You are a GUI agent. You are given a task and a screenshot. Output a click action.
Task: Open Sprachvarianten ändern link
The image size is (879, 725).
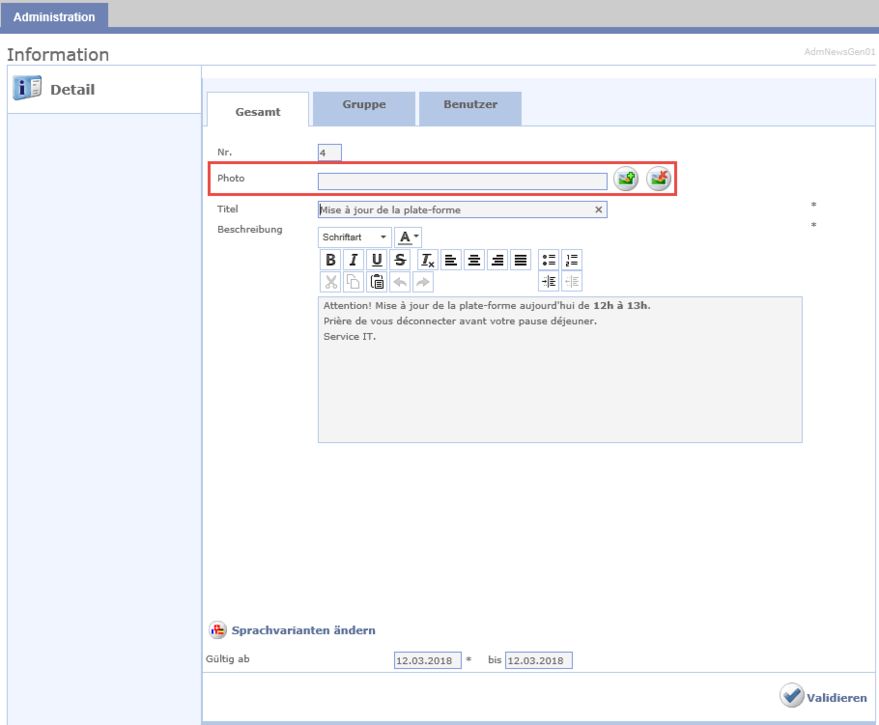(x=303, y=630)
